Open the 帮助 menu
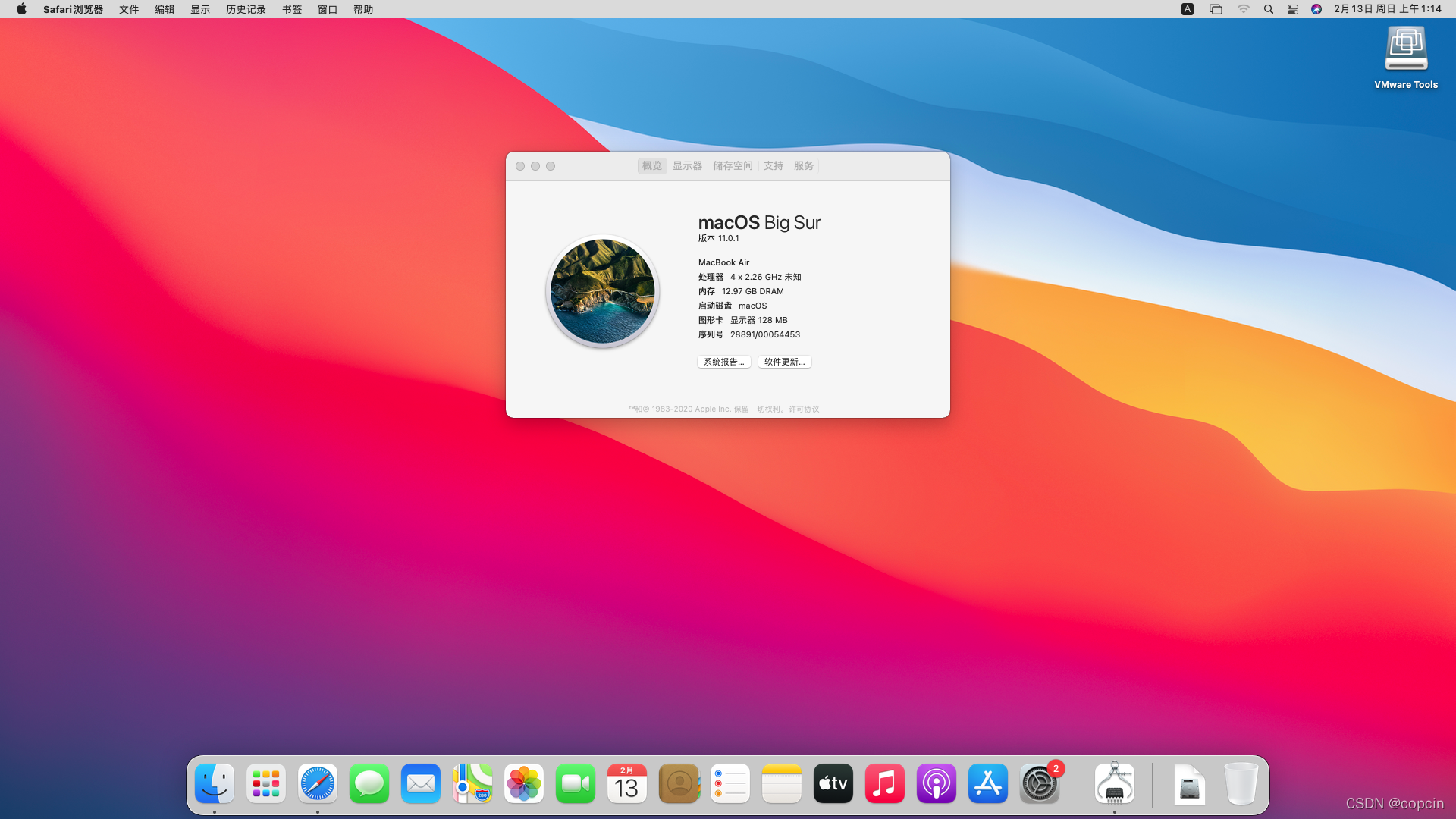The image size is (1456, 819). coord(363,9)
